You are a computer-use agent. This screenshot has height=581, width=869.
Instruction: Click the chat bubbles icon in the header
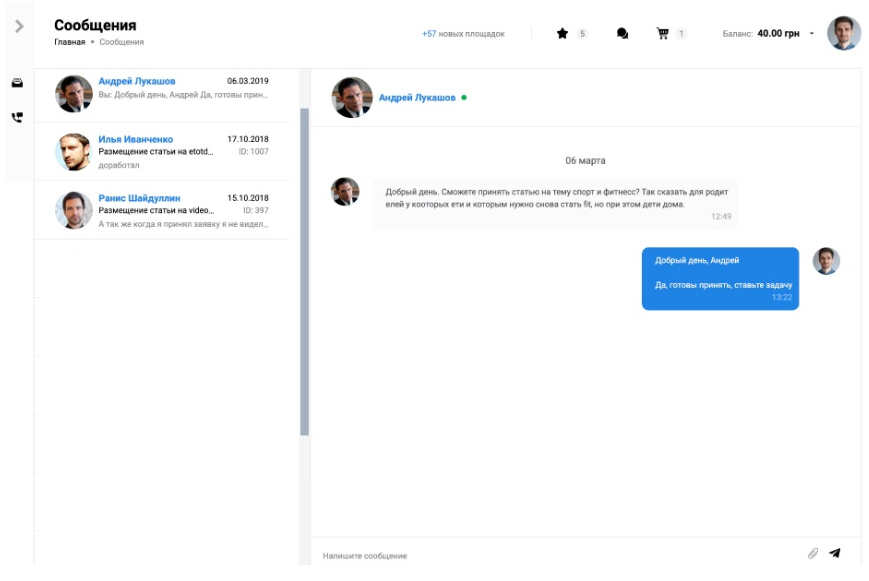[x=622, y=34]
